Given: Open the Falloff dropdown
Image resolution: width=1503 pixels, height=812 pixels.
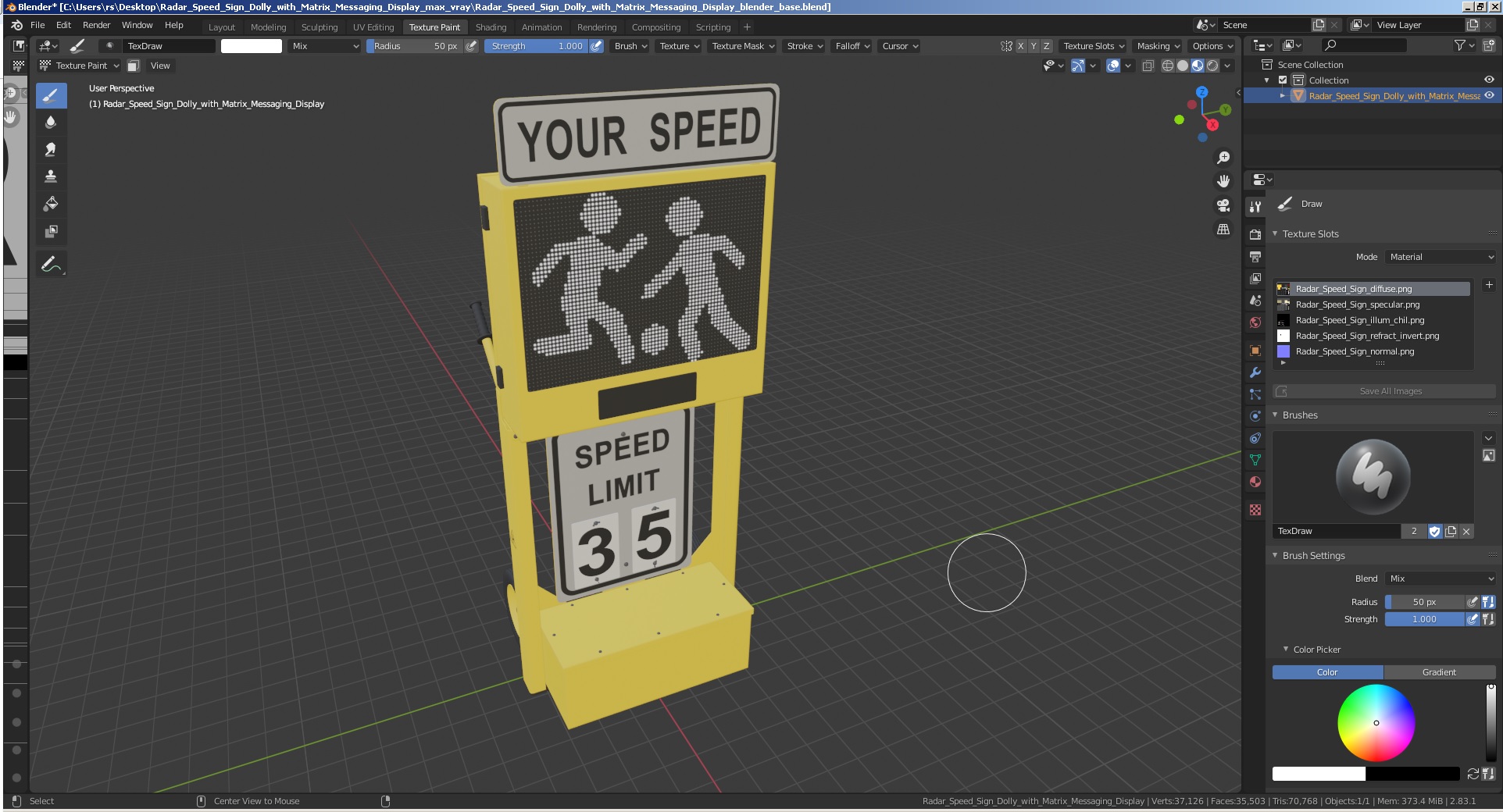Looking at the screenshot, I should 852,46.
